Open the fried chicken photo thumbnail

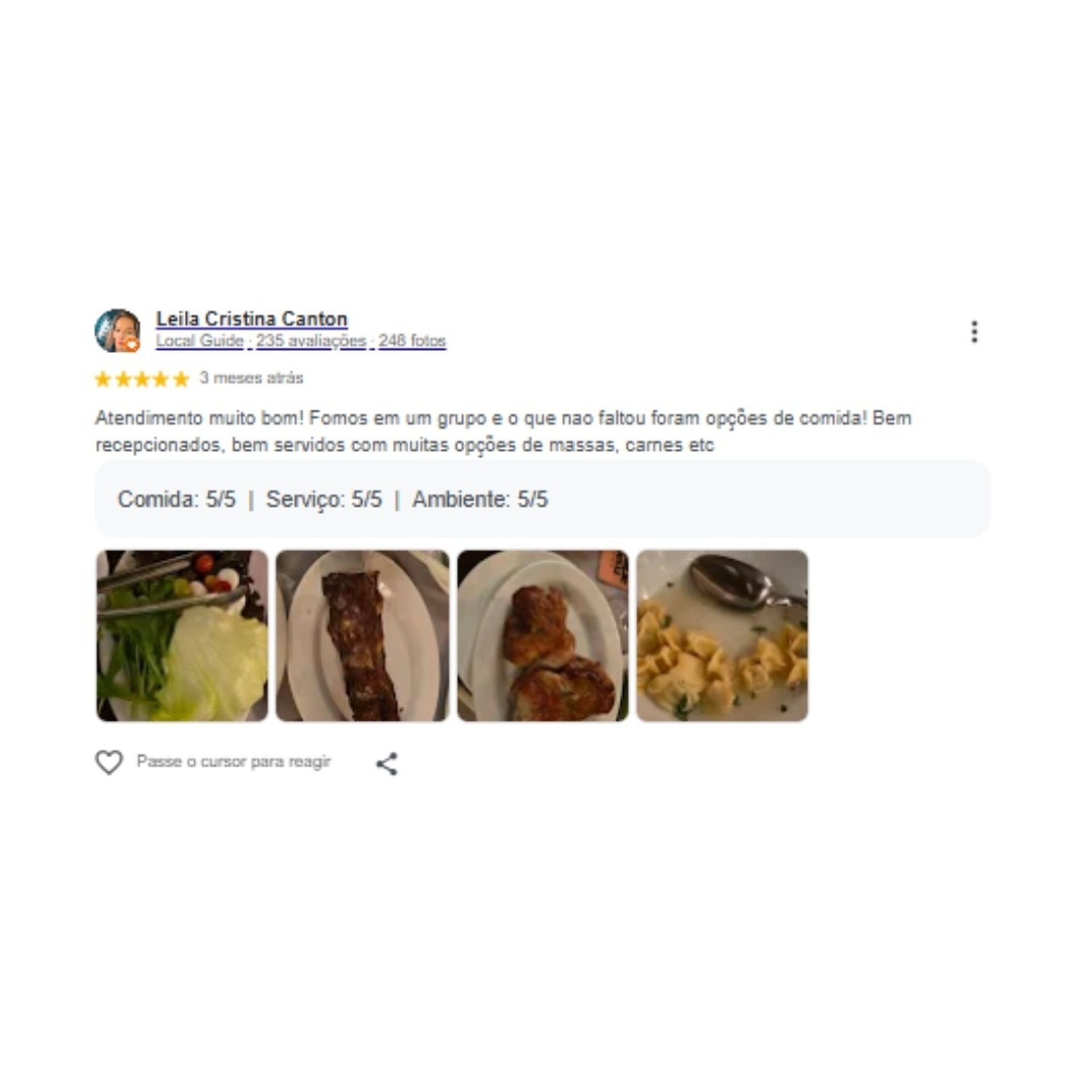coord(543,635)
